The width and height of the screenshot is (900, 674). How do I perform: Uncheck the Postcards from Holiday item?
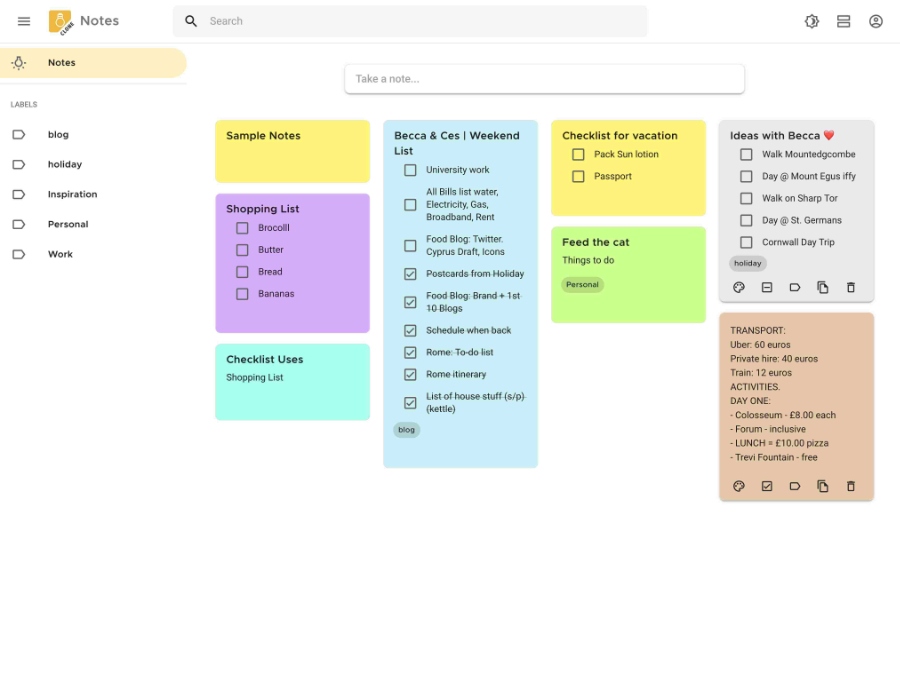tap(409, 273)
